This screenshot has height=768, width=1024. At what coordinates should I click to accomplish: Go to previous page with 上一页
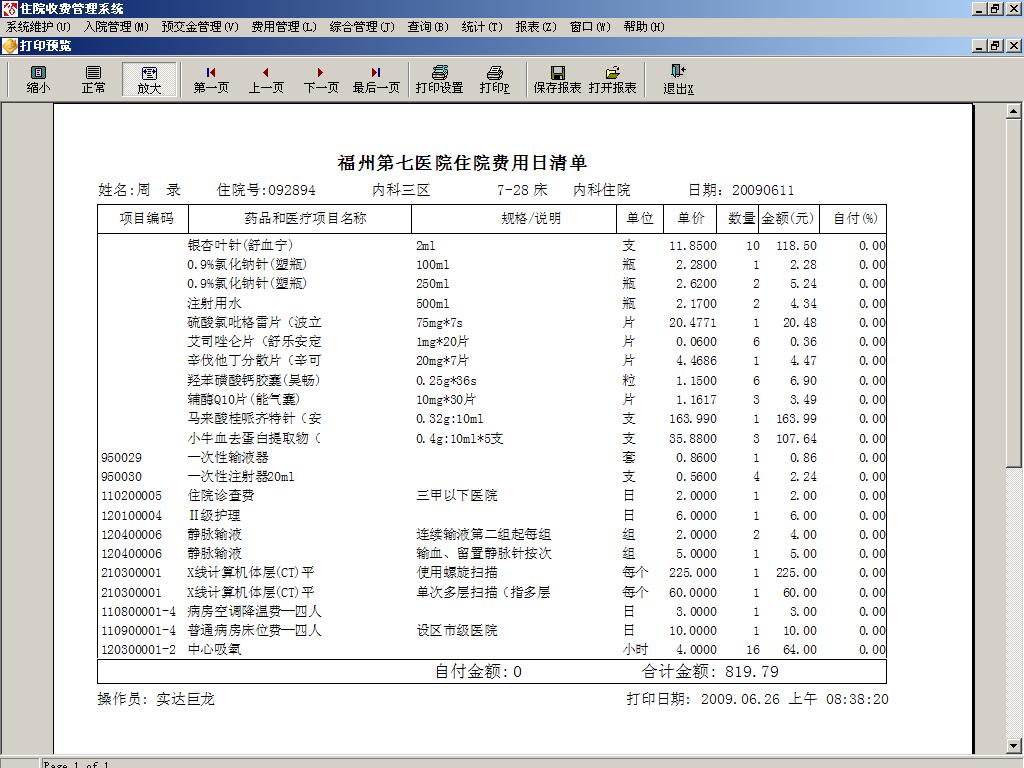point(266,80)
